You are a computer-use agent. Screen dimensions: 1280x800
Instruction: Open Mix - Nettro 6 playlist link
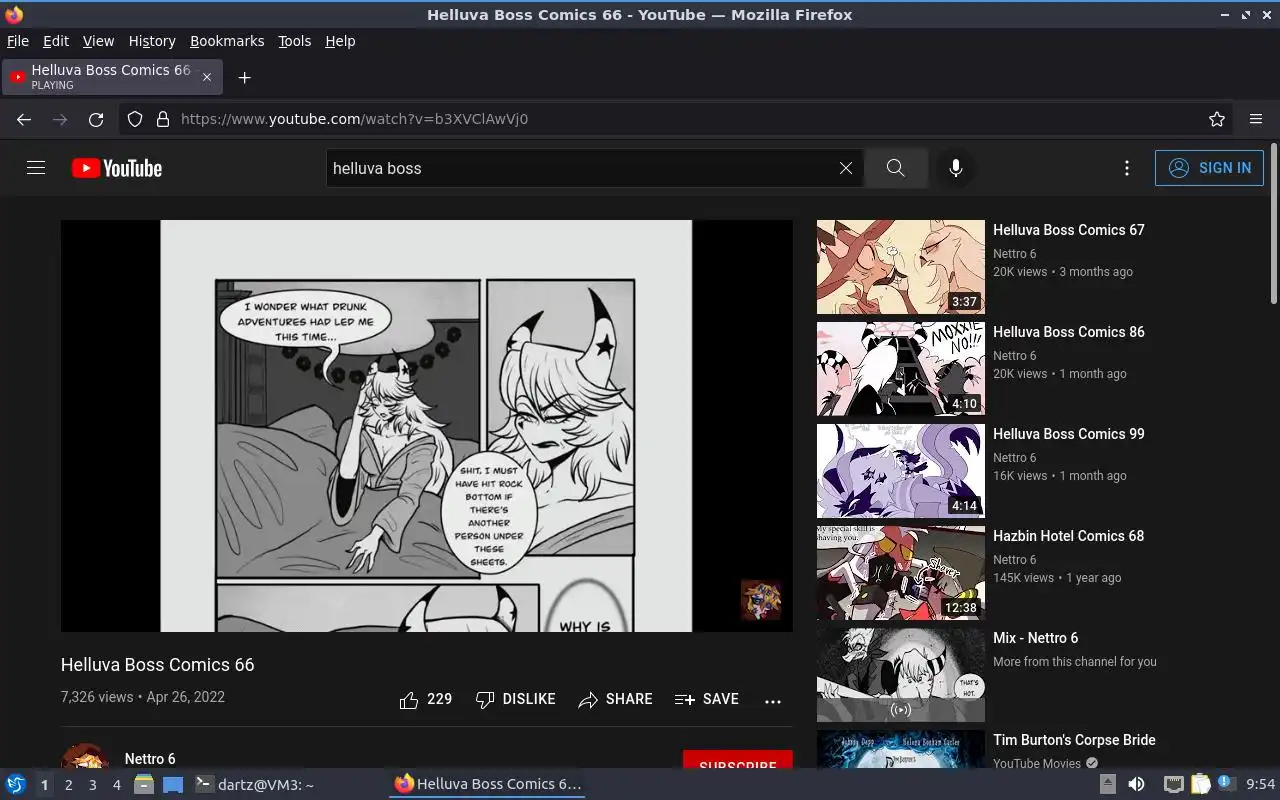(1035, 638)
